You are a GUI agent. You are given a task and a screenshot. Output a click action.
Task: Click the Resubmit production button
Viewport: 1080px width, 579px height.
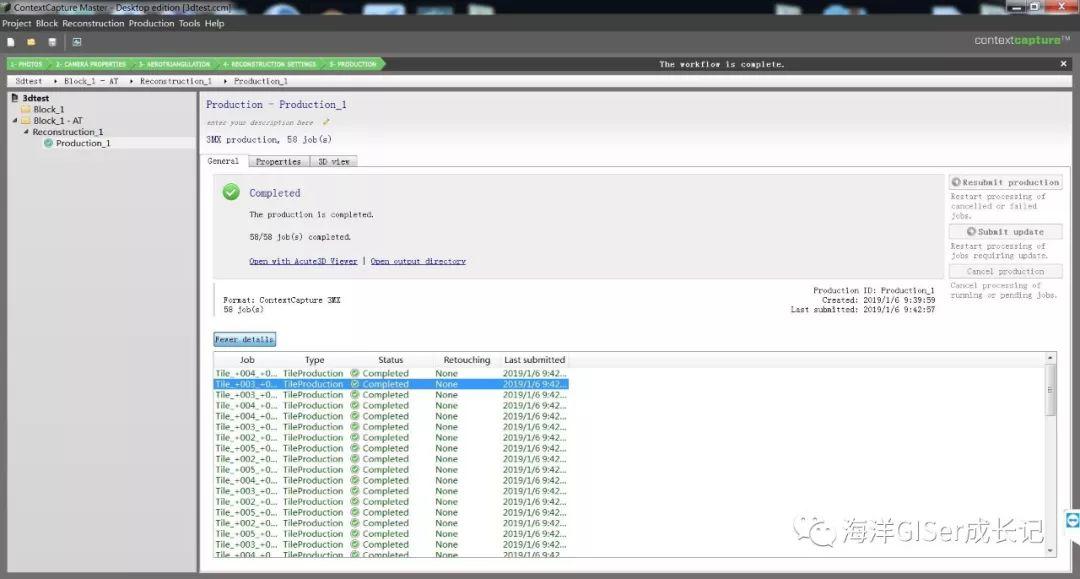tap(1005, 182)
